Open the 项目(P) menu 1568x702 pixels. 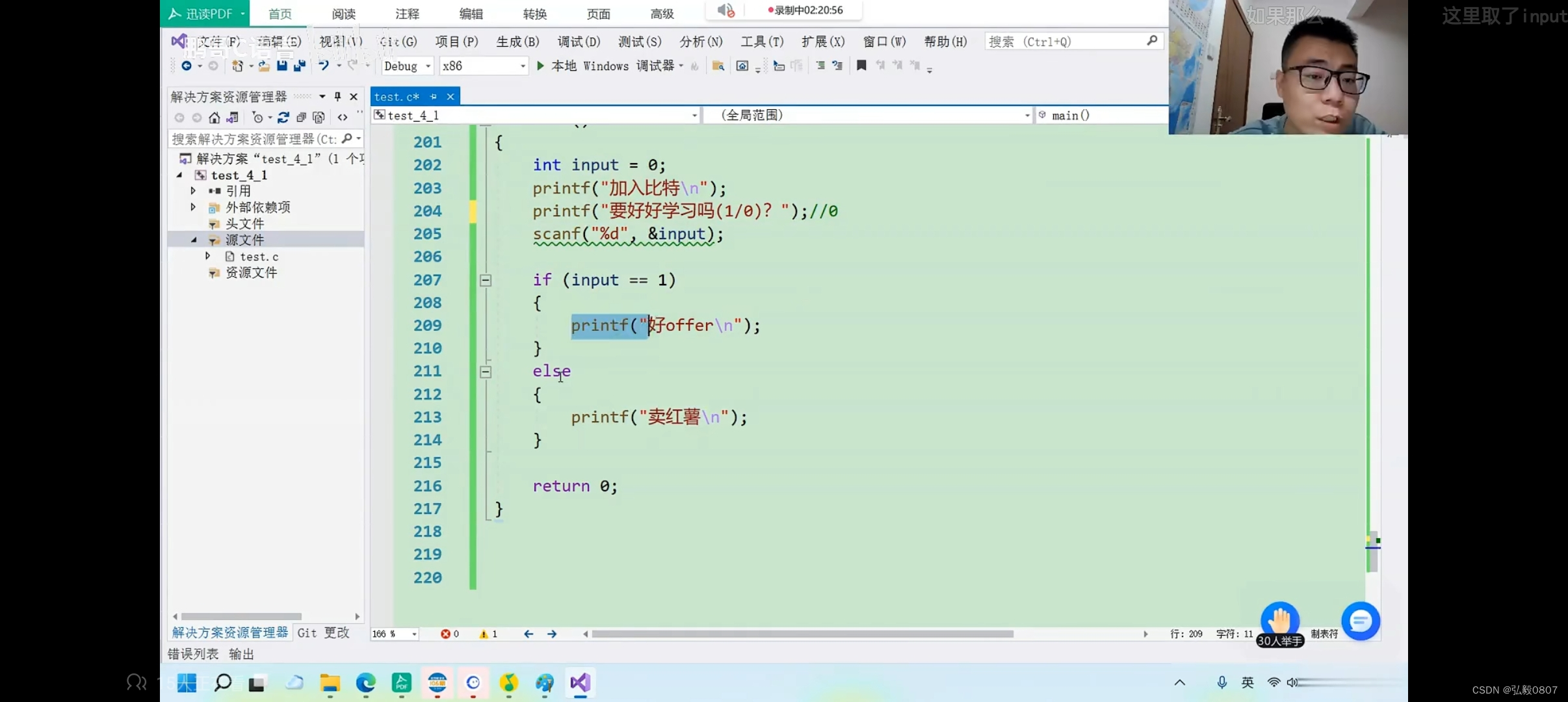click(456, 42)
